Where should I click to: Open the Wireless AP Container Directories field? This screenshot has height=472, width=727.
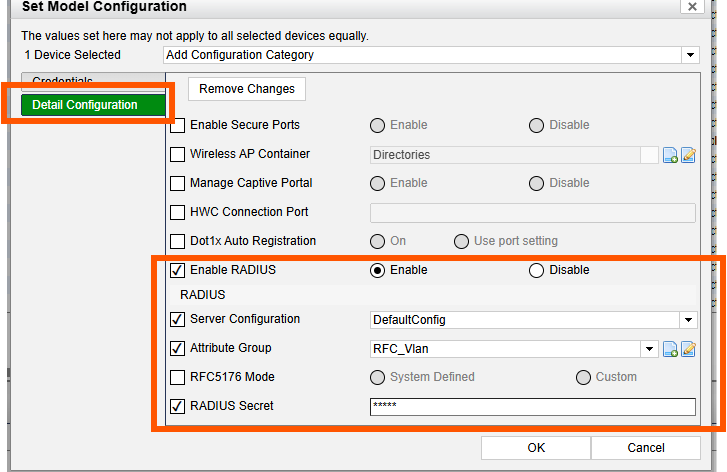click(514, 155)
